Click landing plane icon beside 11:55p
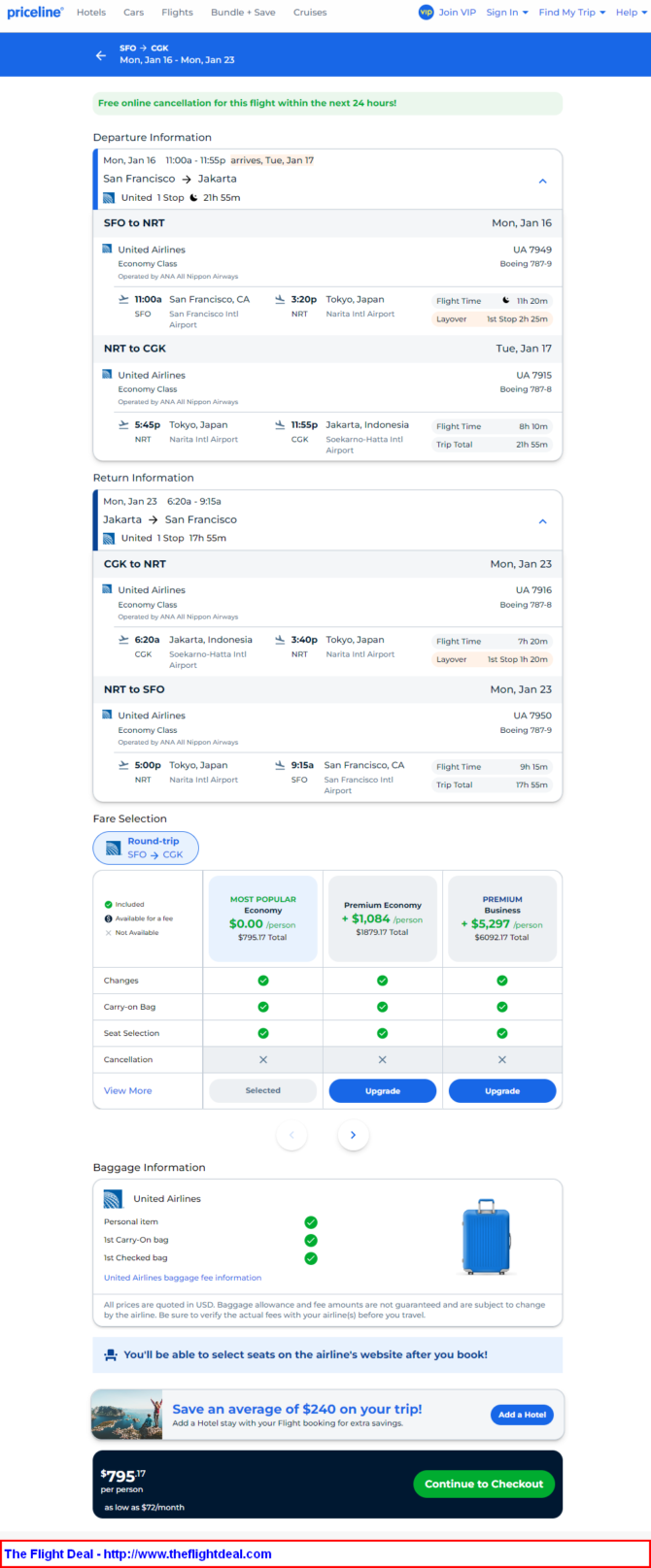651x1568 pixels. (280, 424)
